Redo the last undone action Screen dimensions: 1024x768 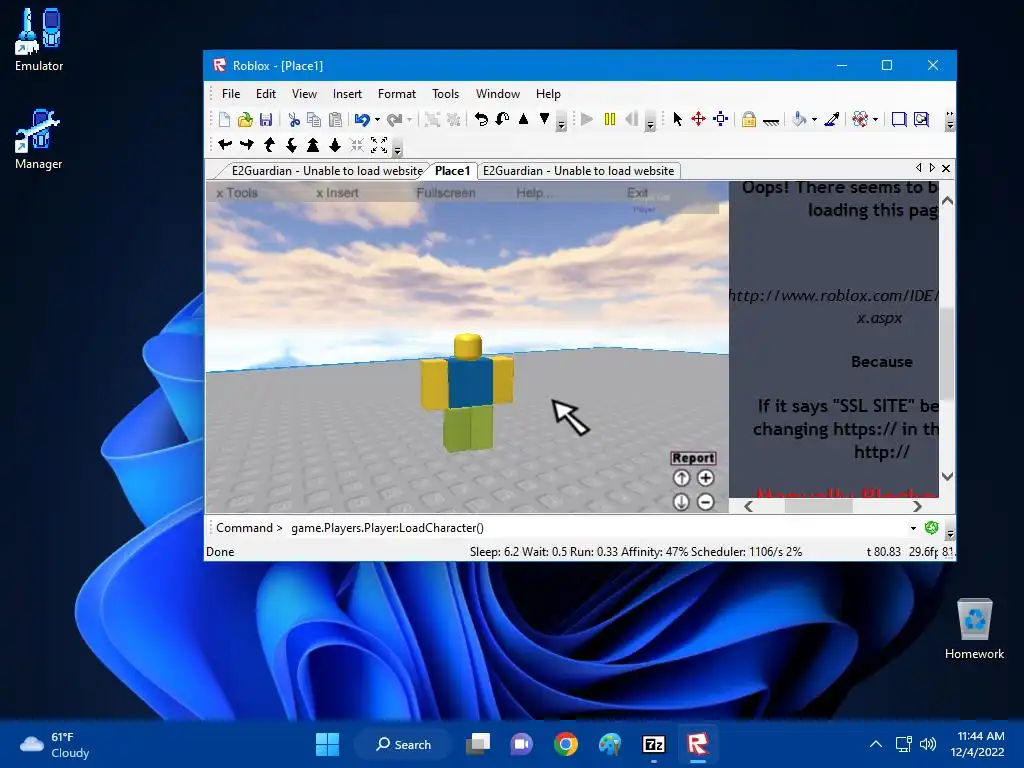(394, 120)
